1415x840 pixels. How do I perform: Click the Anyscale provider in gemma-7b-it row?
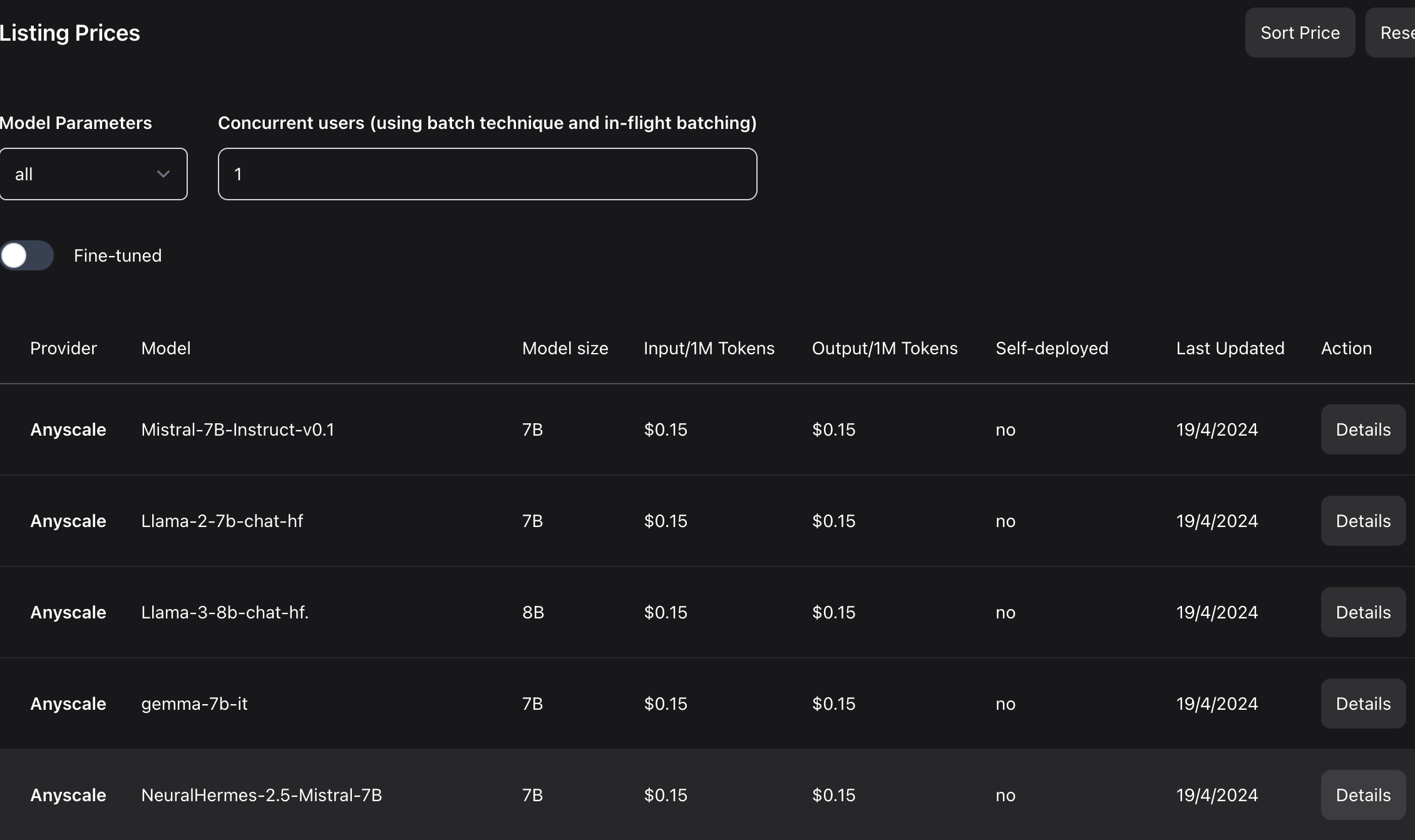[x=68, y=704]
